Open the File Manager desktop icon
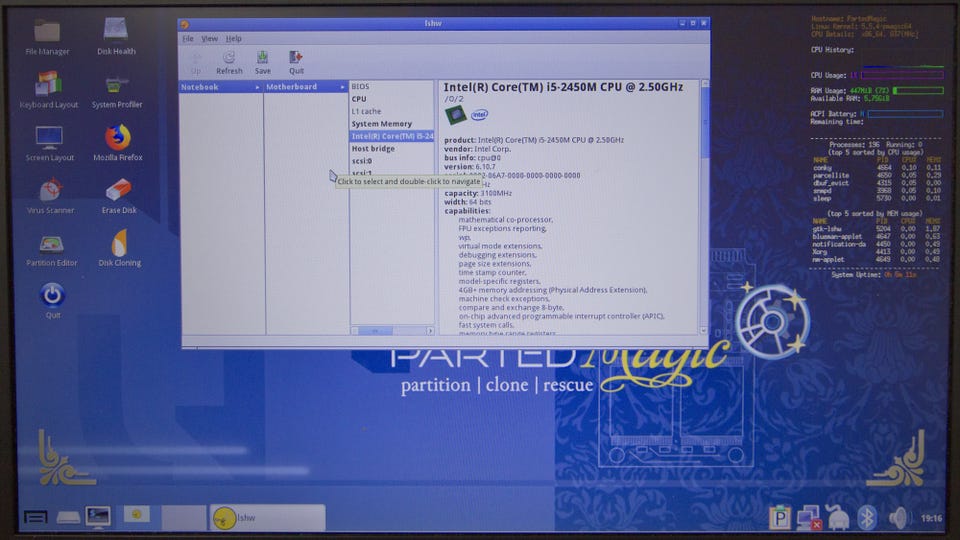This screenshot has height=540, width=960. click(47, 37)
